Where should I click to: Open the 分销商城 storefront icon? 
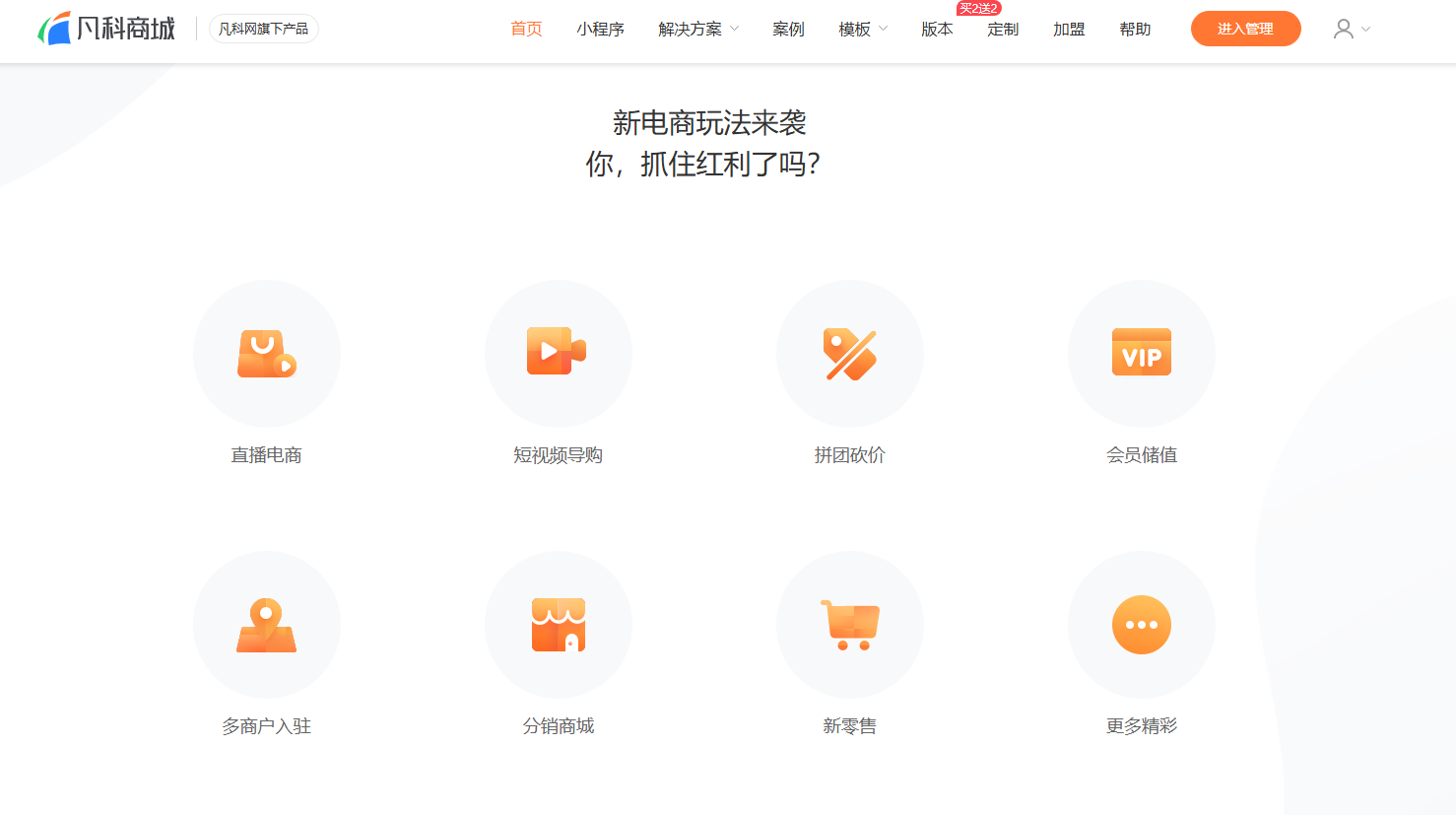coord(559,625)
